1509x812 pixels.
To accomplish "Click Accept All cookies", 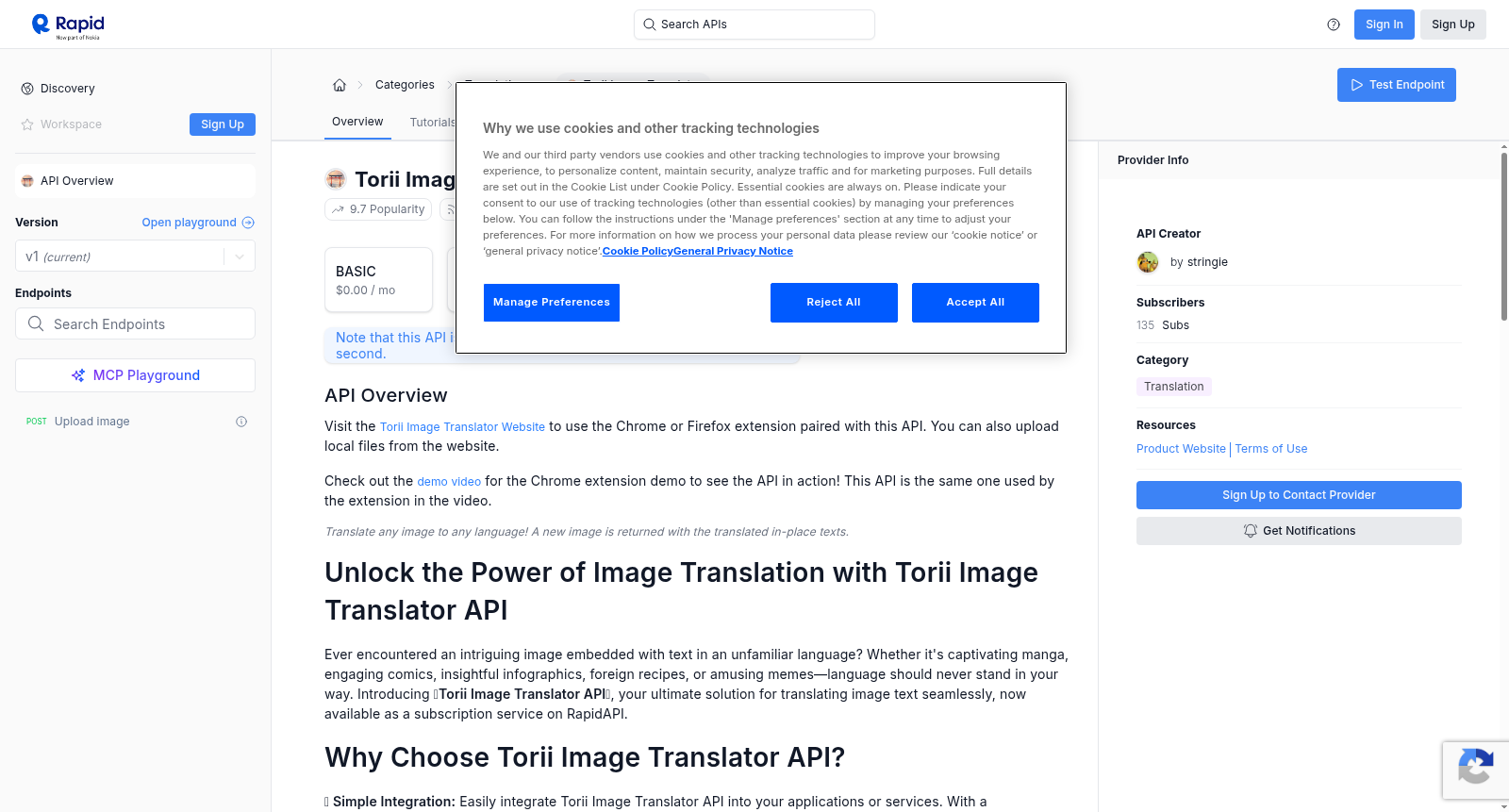I will click(975, 303).
